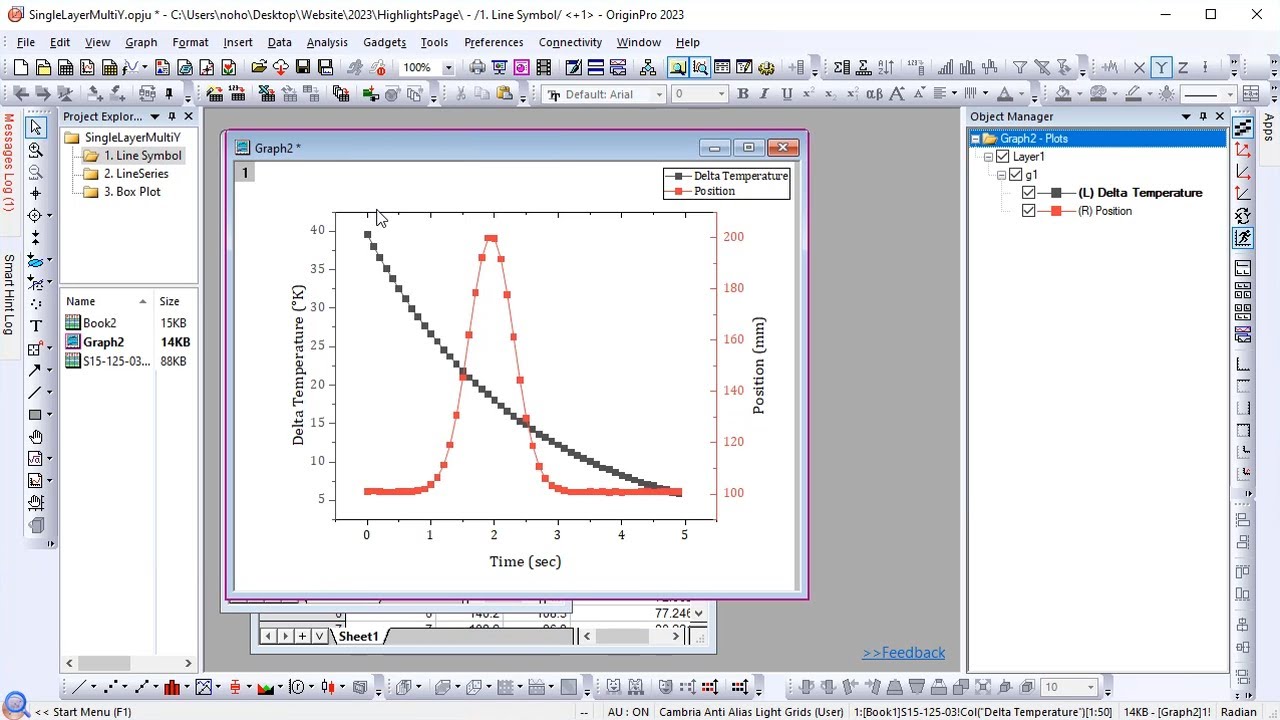Collapse the g1 group node
The image size is (1280, 720).
1001,175
